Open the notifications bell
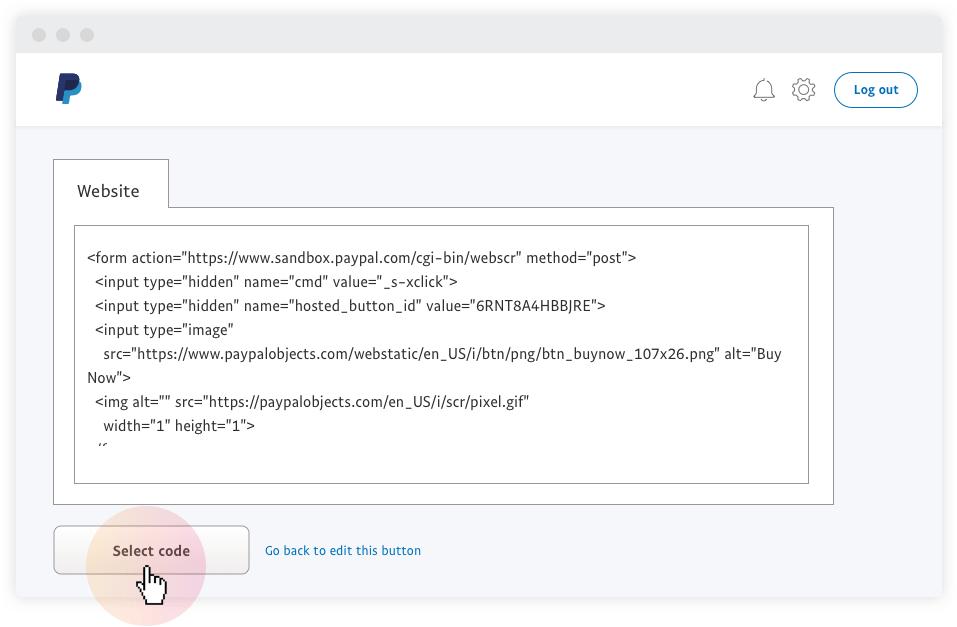The width and height of the screenshot is (957, 627). click(x=764, y=90)
